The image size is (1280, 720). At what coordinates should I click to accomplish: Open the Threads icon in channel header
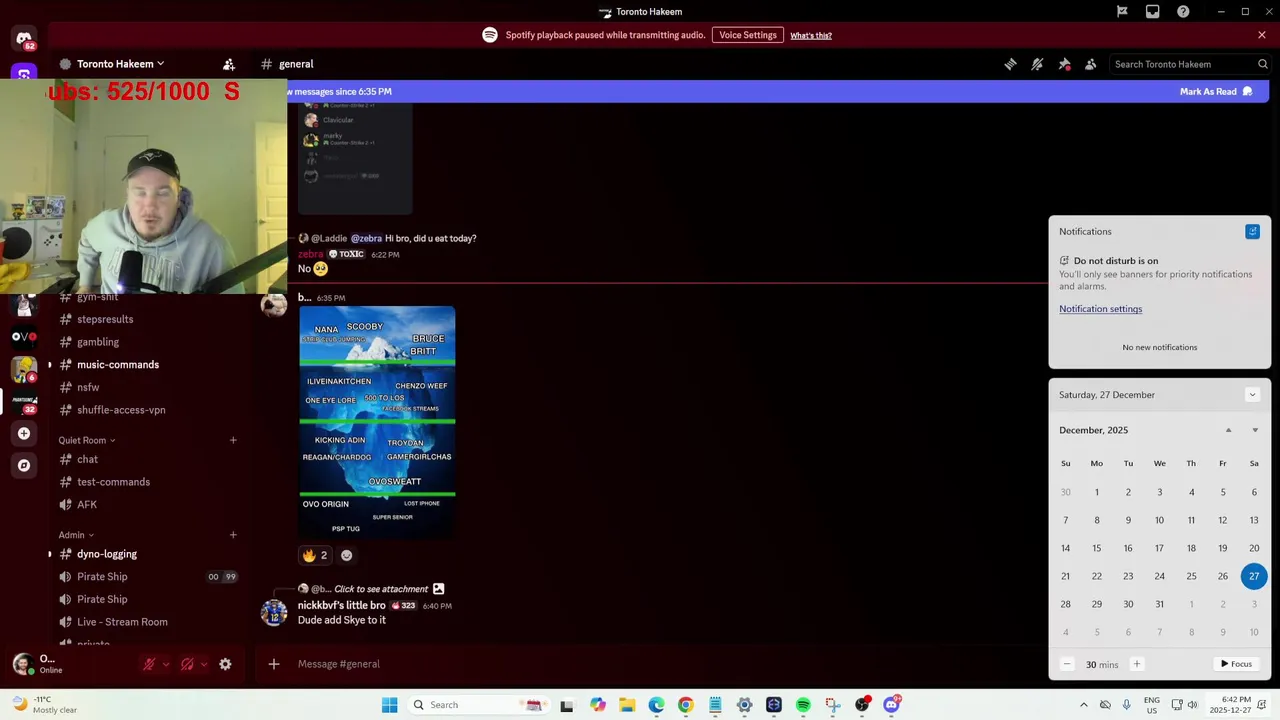(x=1010, y=64)
